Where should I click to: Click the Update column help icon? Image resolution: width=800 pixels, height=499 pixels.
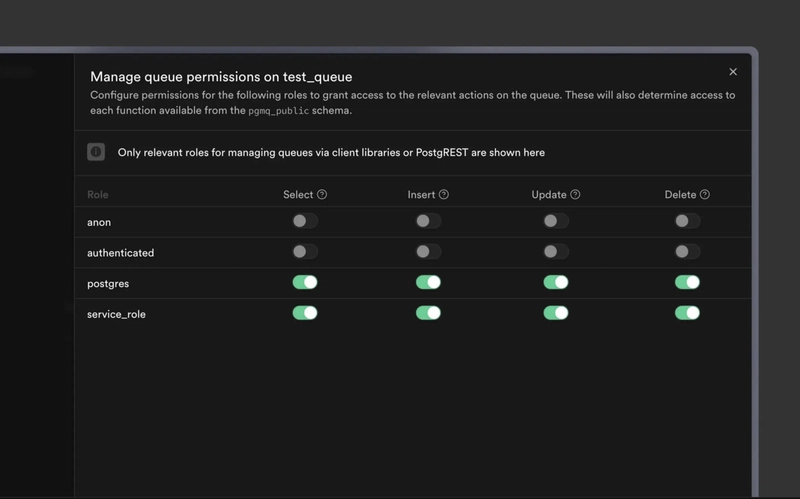(575, 195)
